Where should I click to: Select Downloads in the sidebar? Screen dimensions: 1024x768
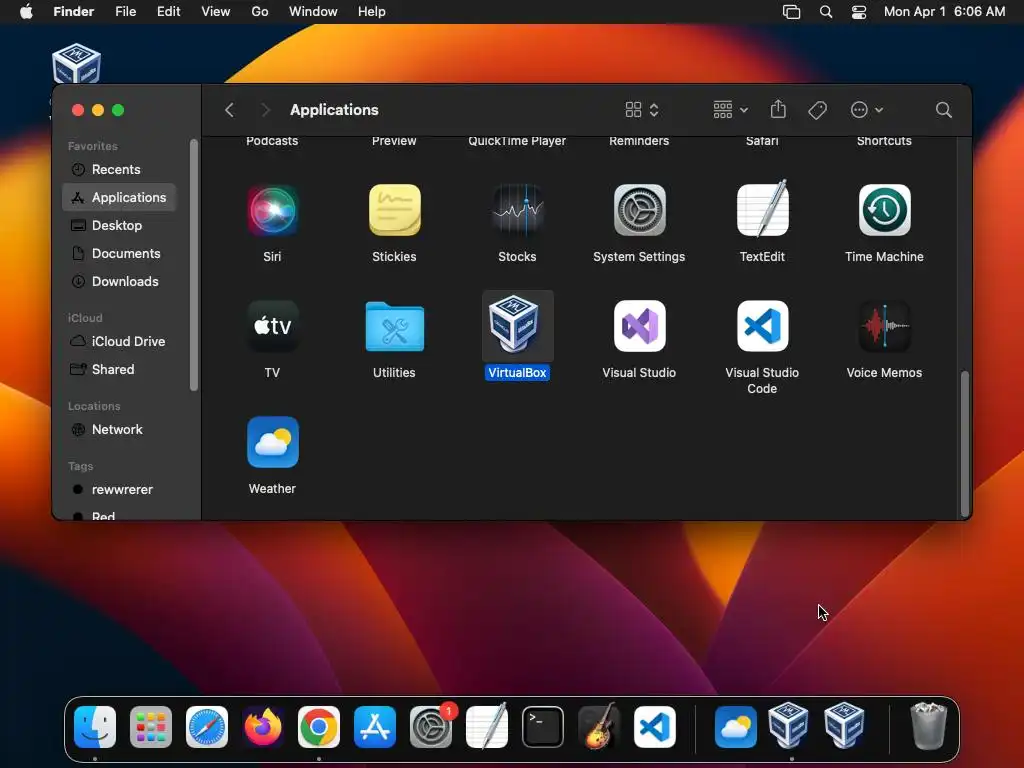120,281
